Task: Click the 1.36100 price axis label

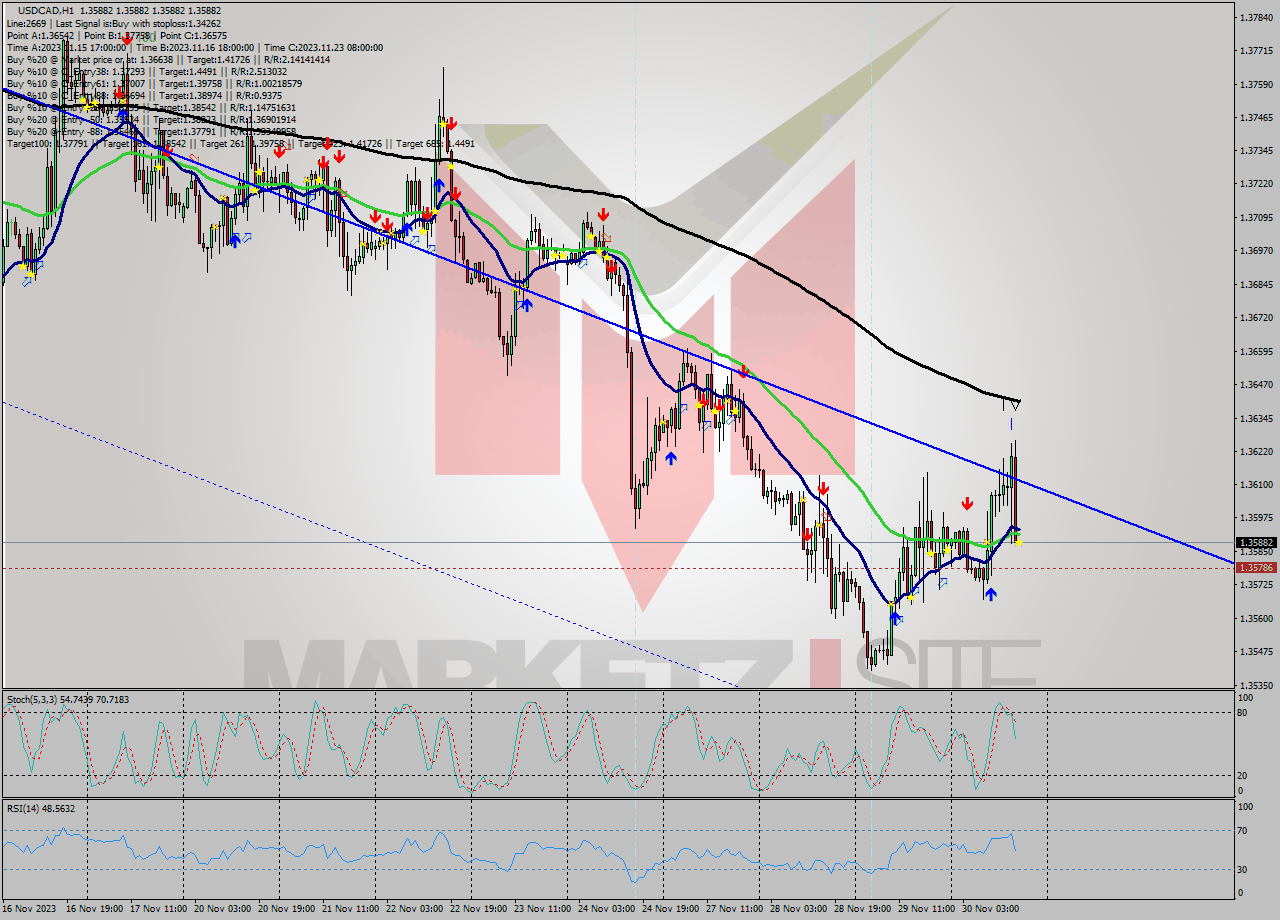Action: (1257, 484)
